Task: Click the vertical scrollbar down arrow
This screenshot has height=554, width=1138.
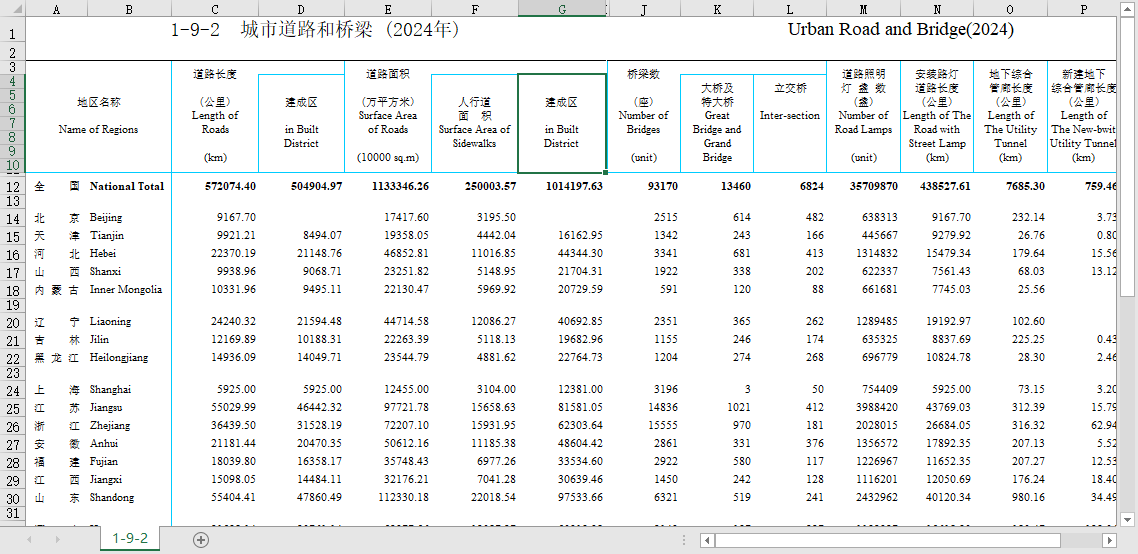Action: [x=1127, y=519]
